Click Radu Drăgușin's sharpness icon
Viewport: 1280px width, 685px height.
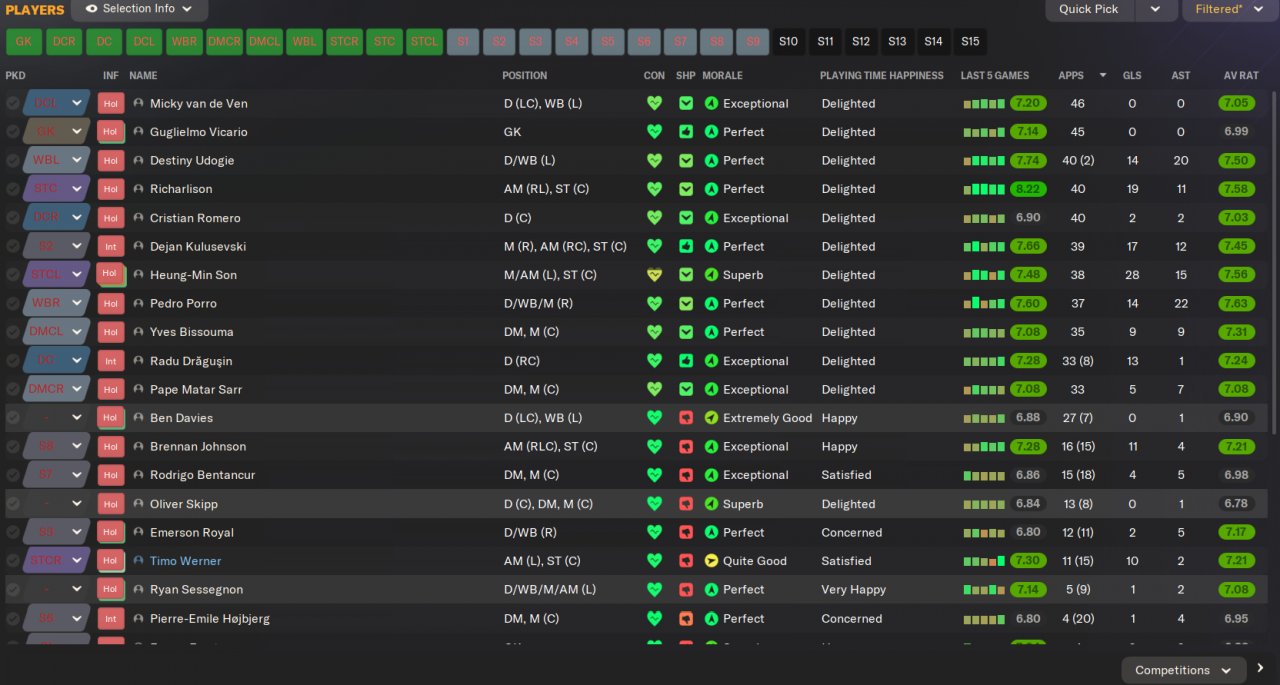686,361
